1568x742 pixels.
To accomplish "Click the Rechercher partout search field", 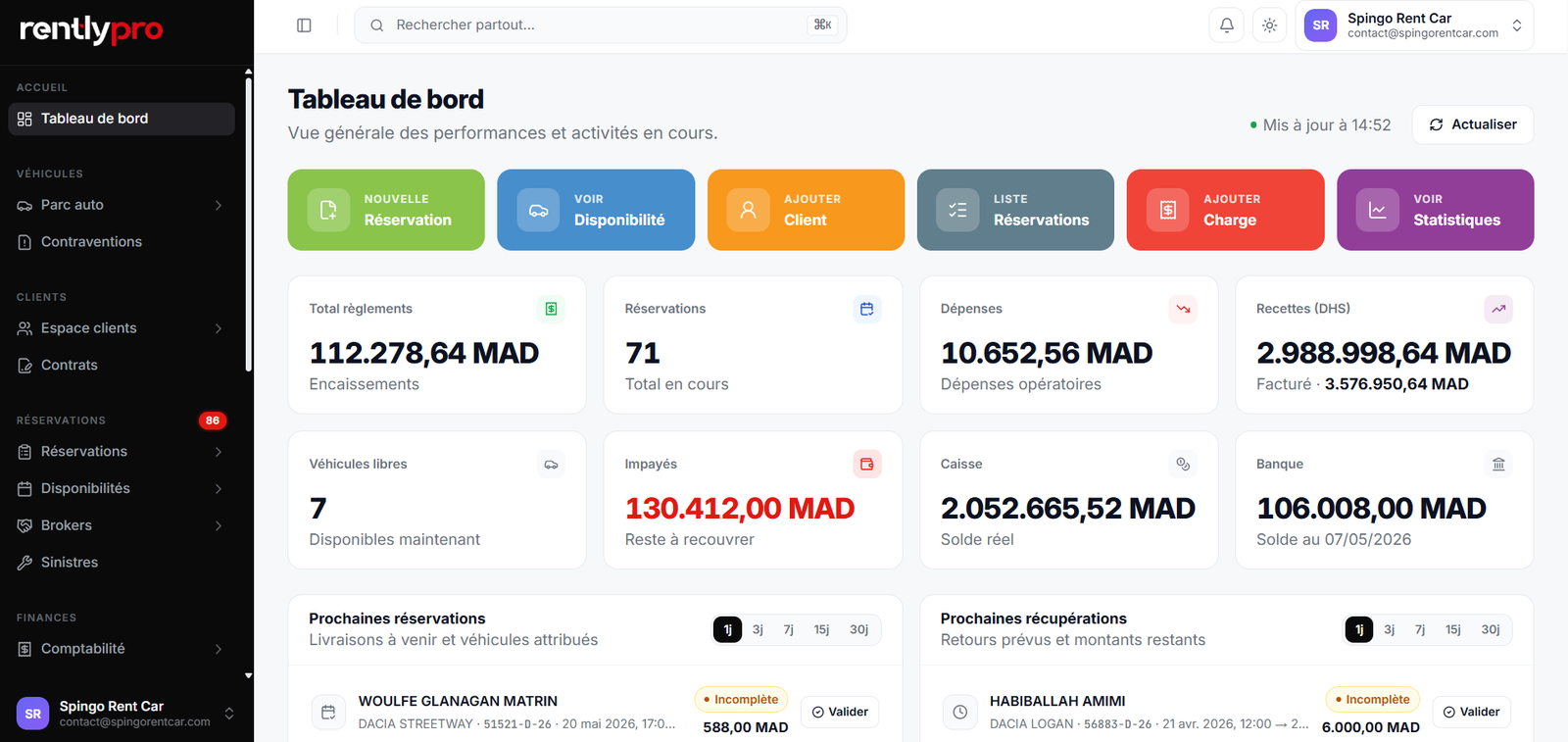I will [x=600, y=25].
